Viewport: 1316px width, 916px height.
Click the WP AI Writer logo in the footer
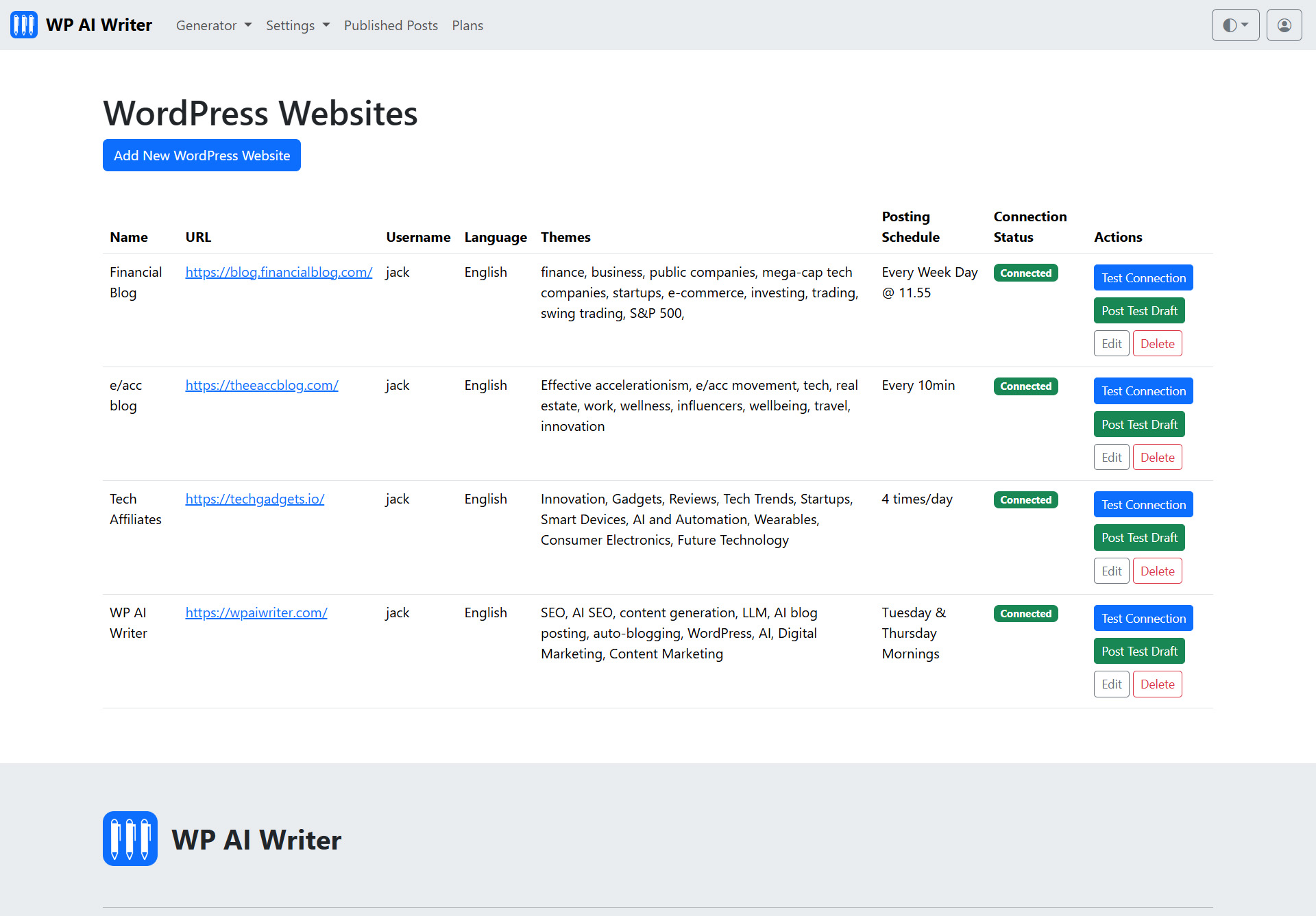point(130,838)
